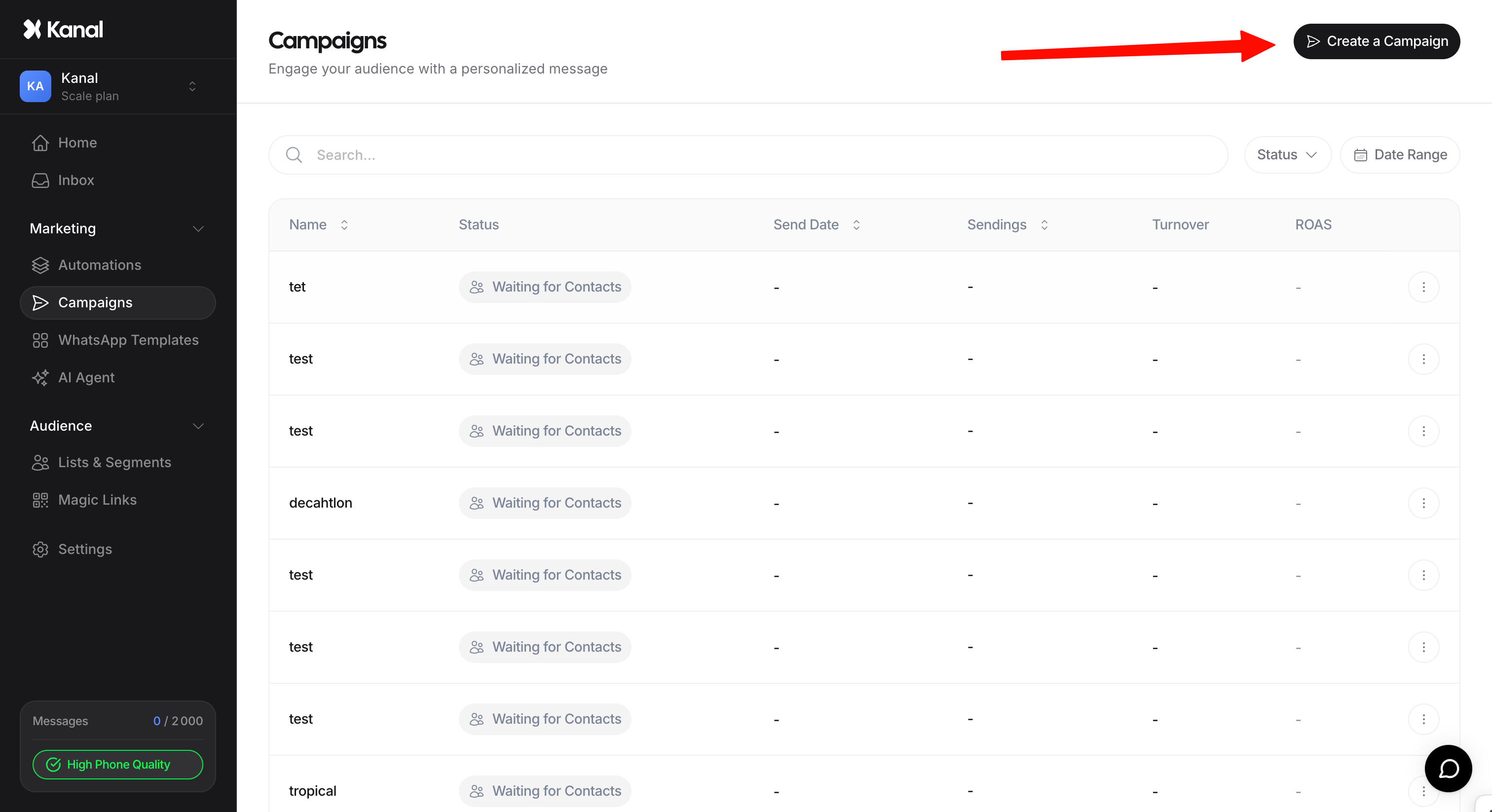Open Magic Links via QR icon
This screenshot has height=812, width=1492.
tap(40, 500)
